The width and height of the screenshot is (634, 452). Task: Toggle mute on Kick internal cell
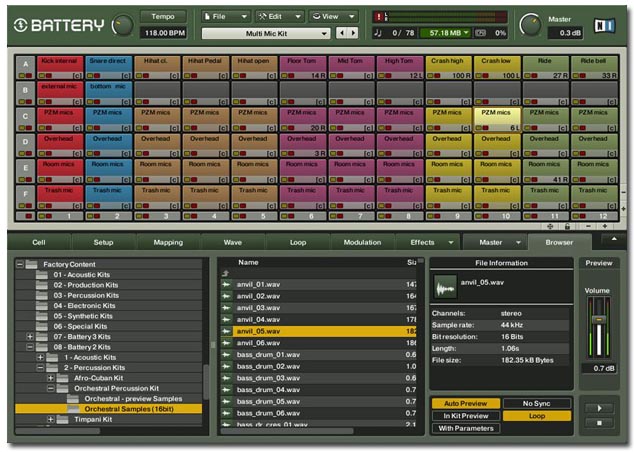42,76
